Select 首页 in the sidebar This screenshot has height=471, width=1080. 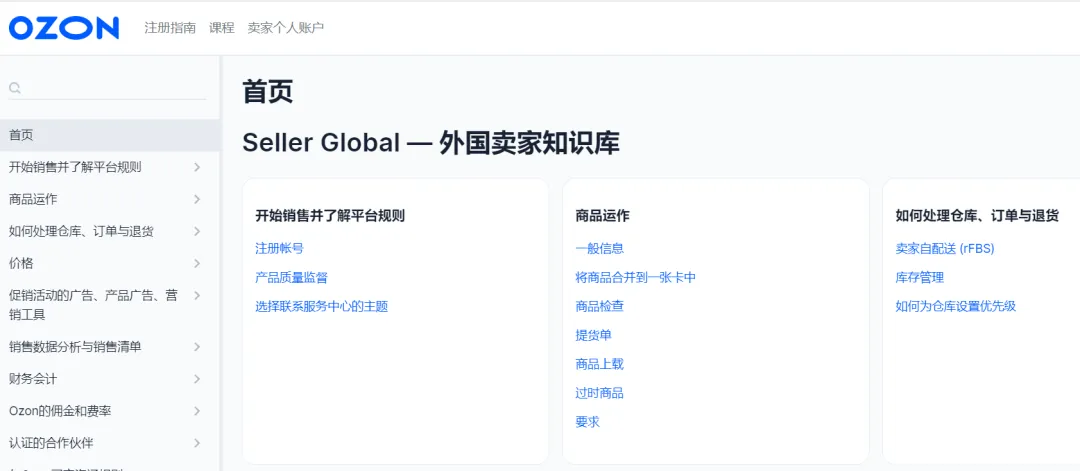click(110, 135)
